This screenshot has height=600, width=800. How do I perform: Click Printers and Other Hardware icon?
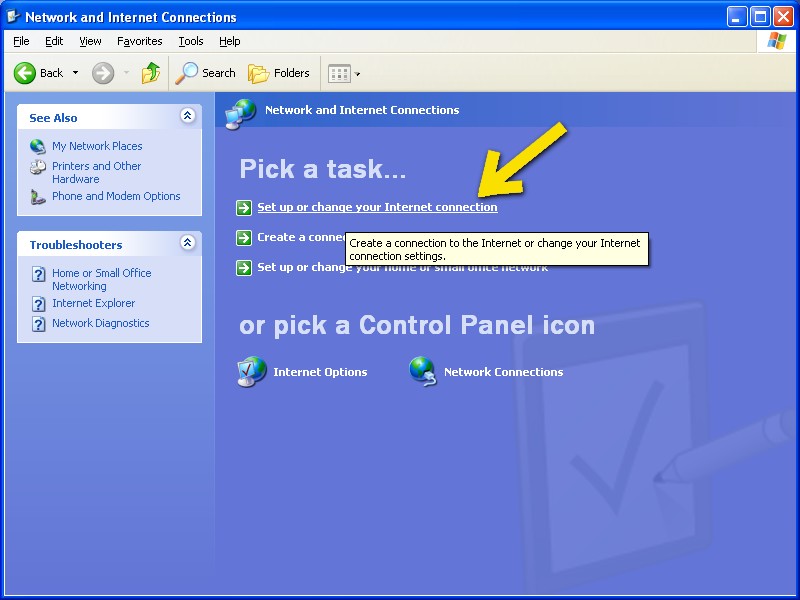38,168
